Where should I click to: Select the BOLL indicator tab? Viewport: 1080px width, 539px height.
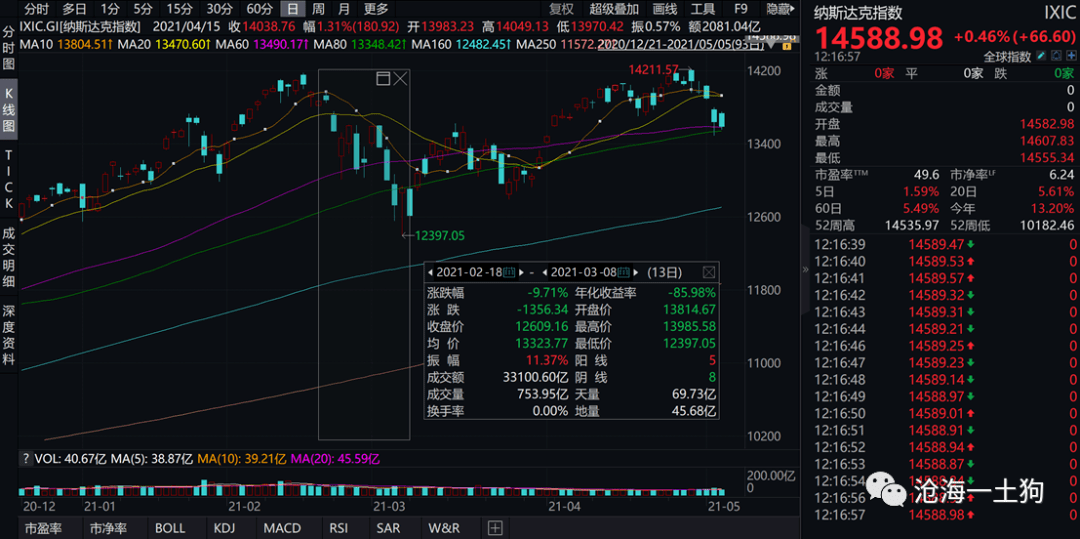[170, 528]
